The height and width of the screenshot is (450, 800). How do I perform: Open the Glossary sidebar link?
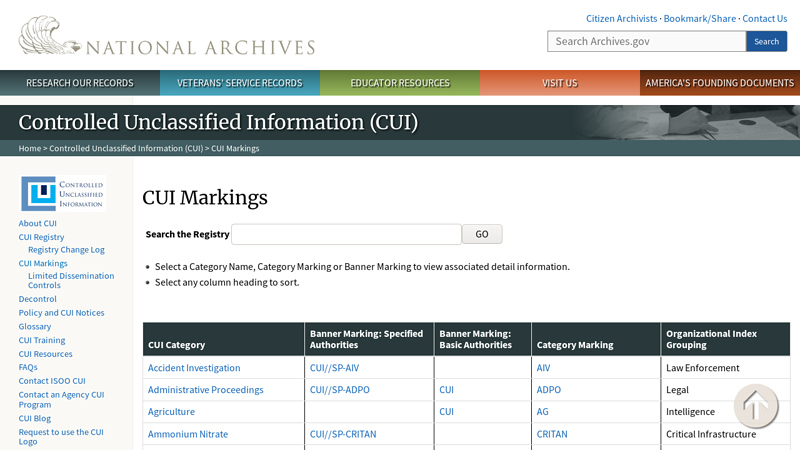(35, 326)
